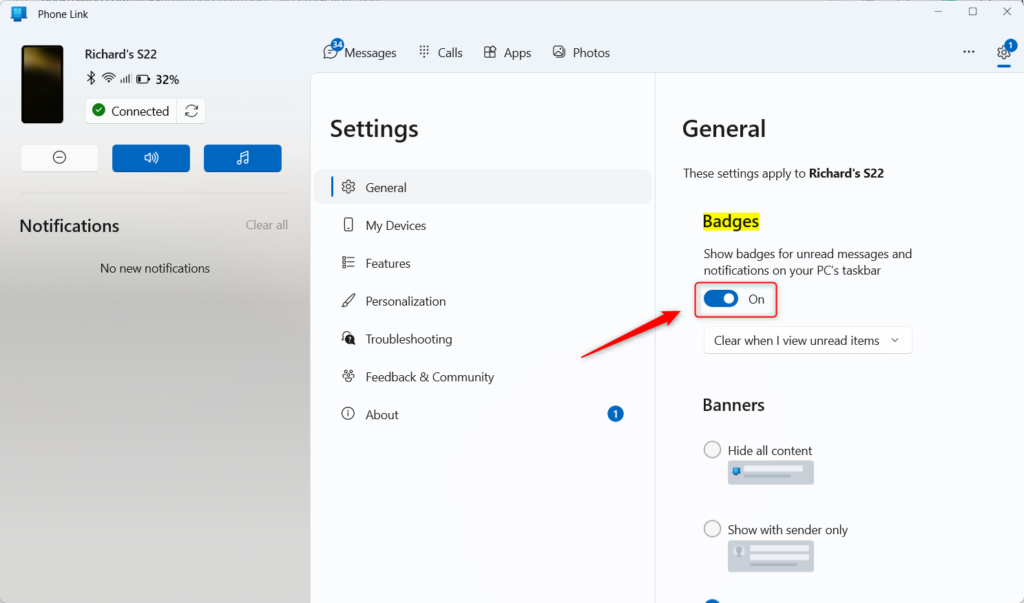
Task: Select Hide all content radio button
Action: click(712, 450)
